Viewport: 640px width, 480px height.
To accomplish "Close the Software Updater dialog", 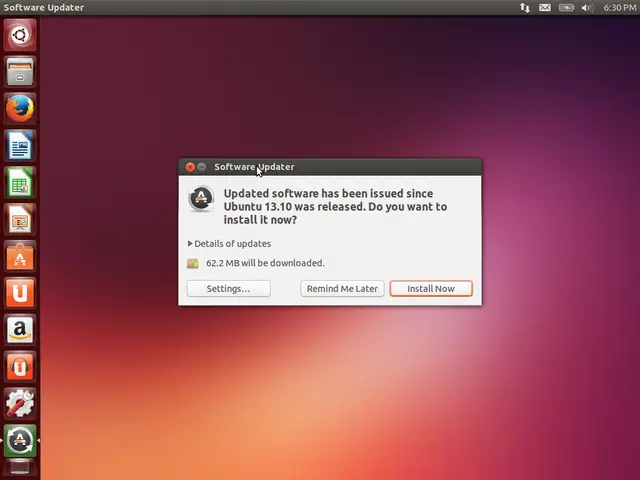I will [190, 167].
